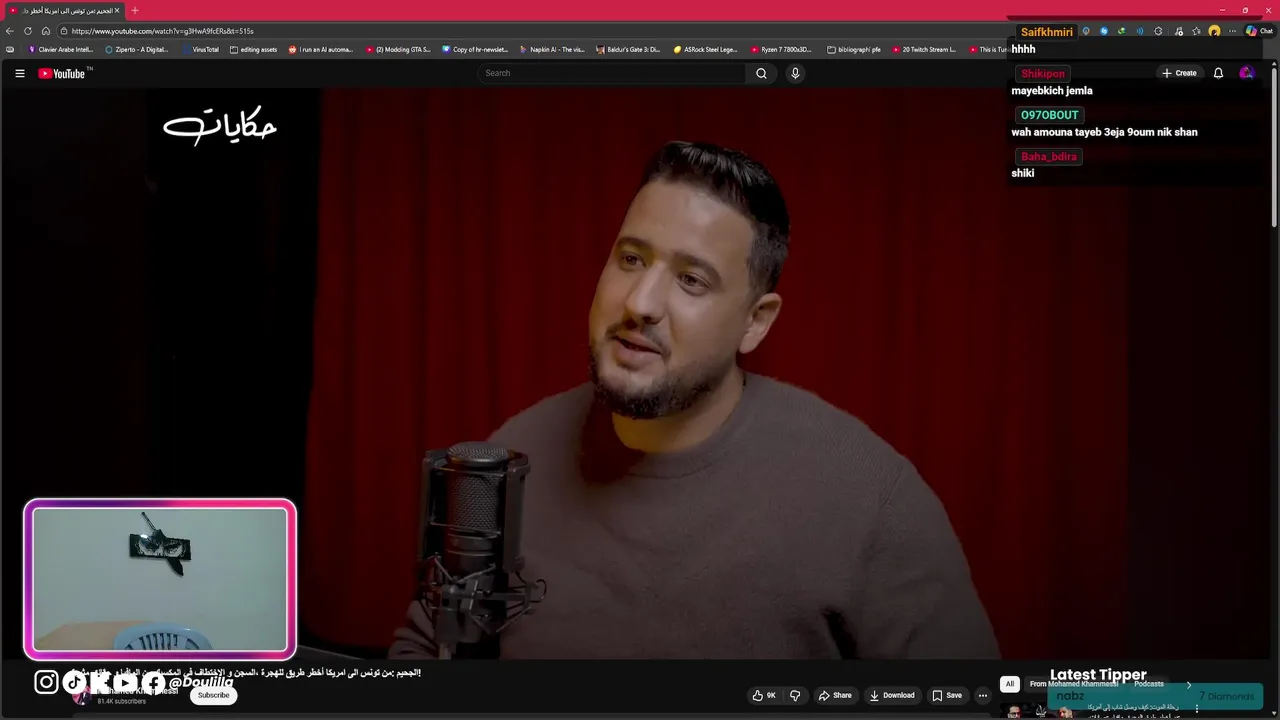1280x720 pixels.
Task: Open the YouTube guide hamburger menu
Action: point(19,73)
